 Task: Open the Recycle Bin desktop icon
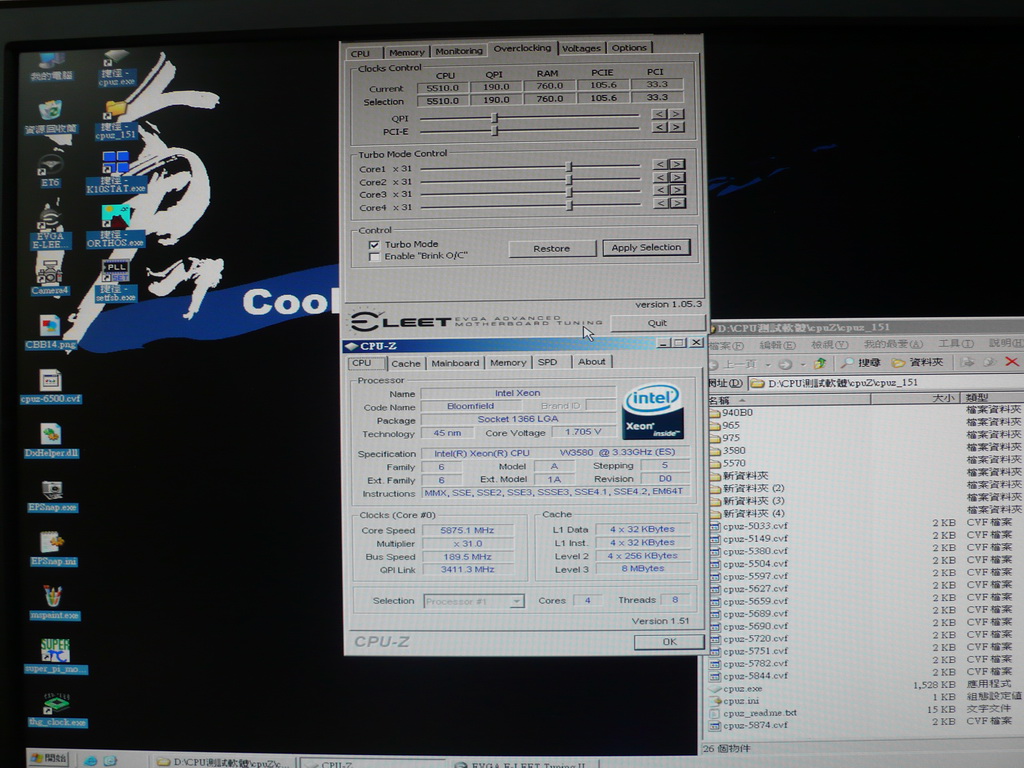50,118
